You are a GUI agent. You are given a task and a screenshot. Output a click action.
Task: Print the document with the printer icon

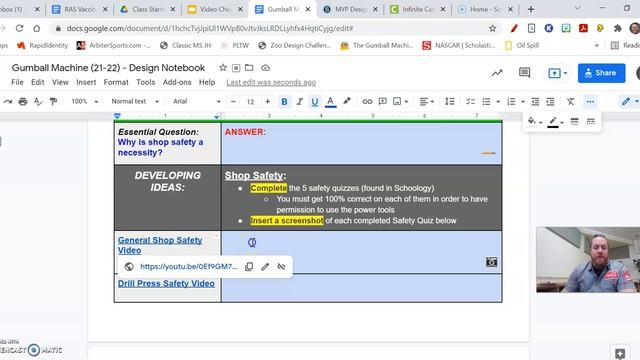(23, 101)
